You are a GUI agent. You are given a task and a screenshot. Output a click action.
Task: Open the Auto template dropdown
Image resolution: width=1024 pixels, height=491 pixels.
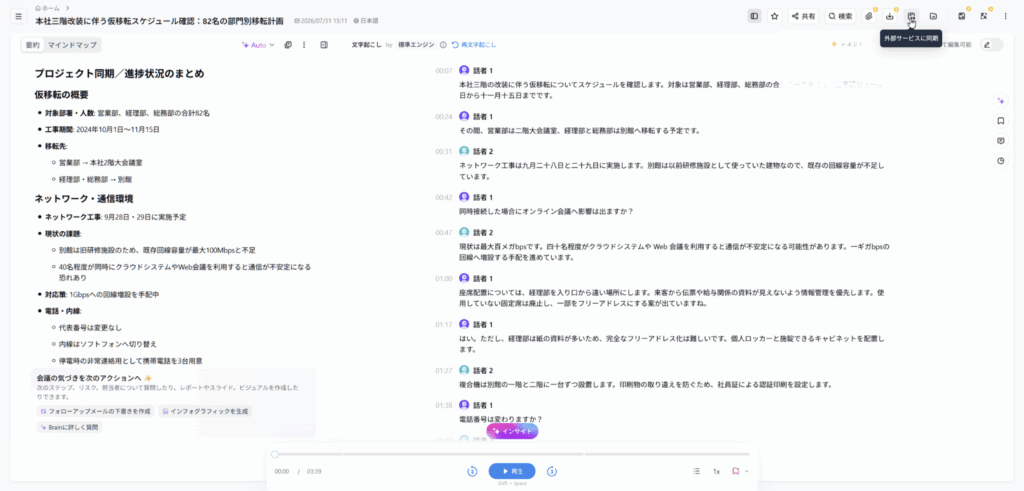[x=258, y=45]
